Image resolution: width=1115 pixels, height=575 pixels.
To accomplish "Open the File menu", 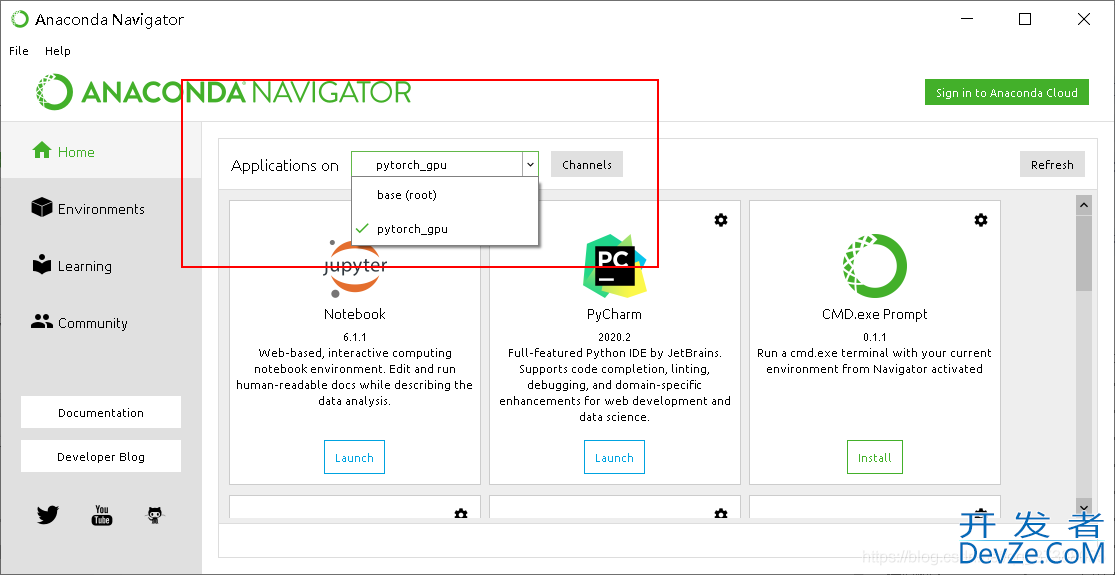I will click(18, 51).
